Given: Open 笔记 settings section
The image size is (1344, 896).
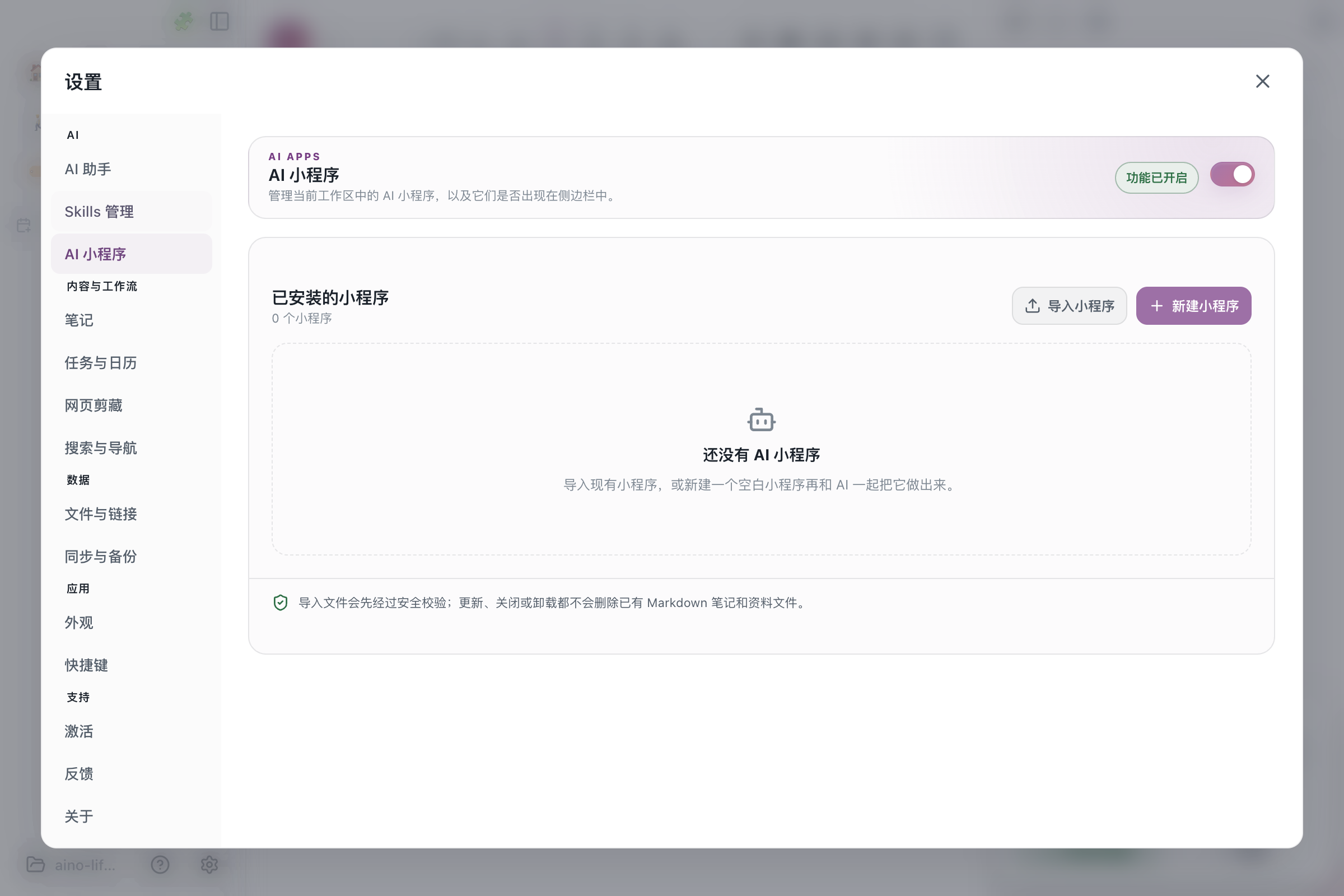Looking at the screenshot, I should 132,320.
